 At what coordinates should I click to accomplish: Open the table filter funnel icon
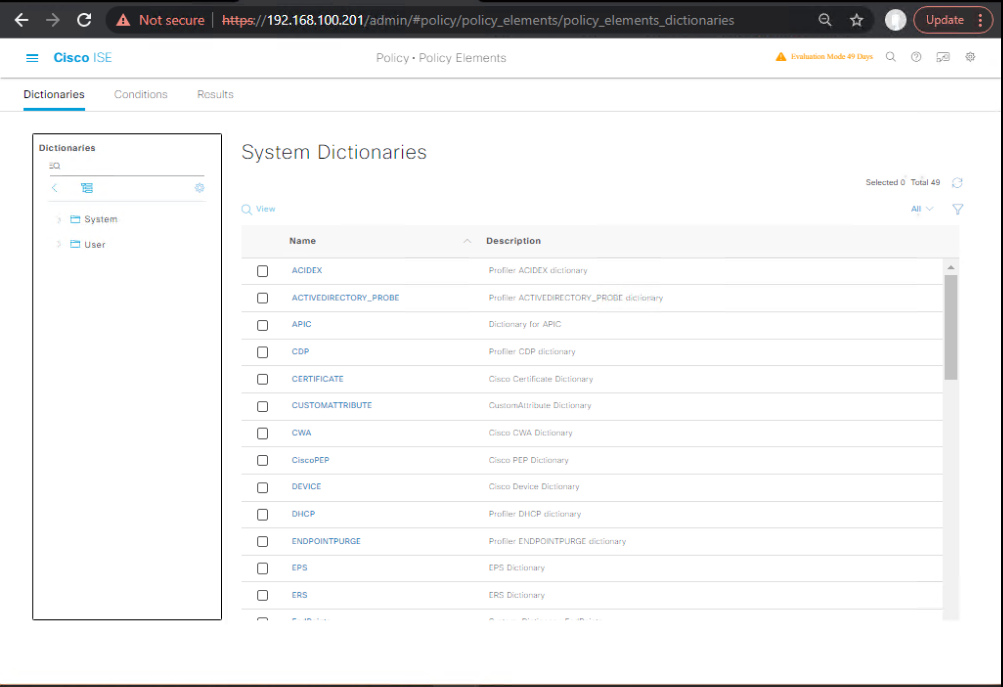click(x=958, y=209)
